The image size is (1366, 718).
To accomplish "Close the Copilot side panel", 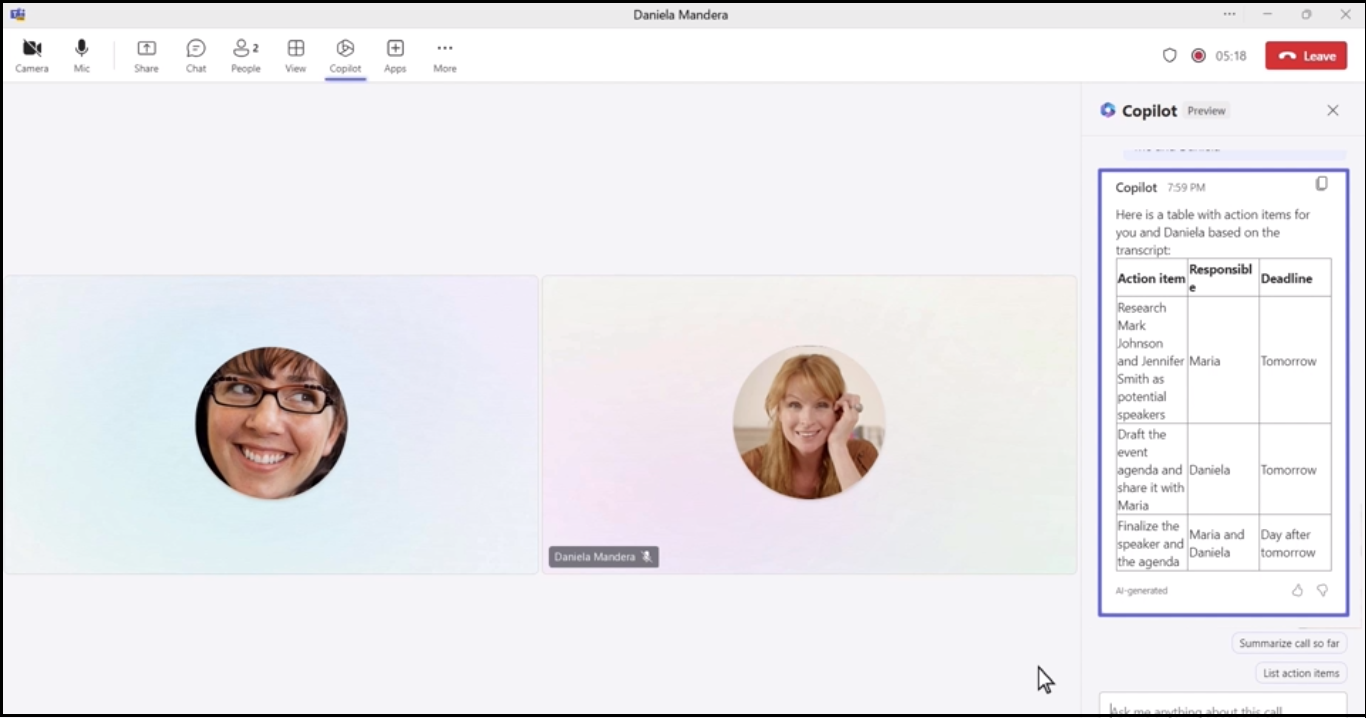I will [x=1332, y=111].
